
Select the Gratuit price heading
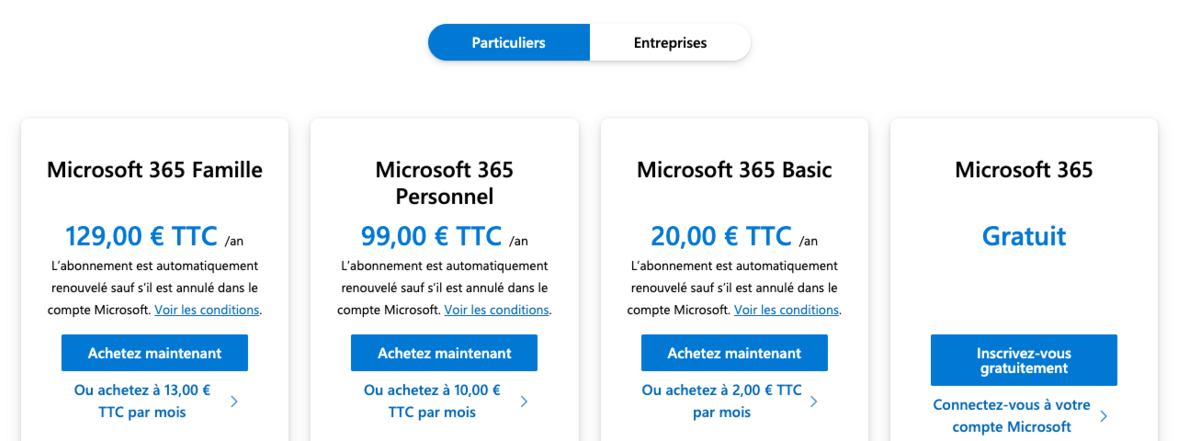(1024, 236)
